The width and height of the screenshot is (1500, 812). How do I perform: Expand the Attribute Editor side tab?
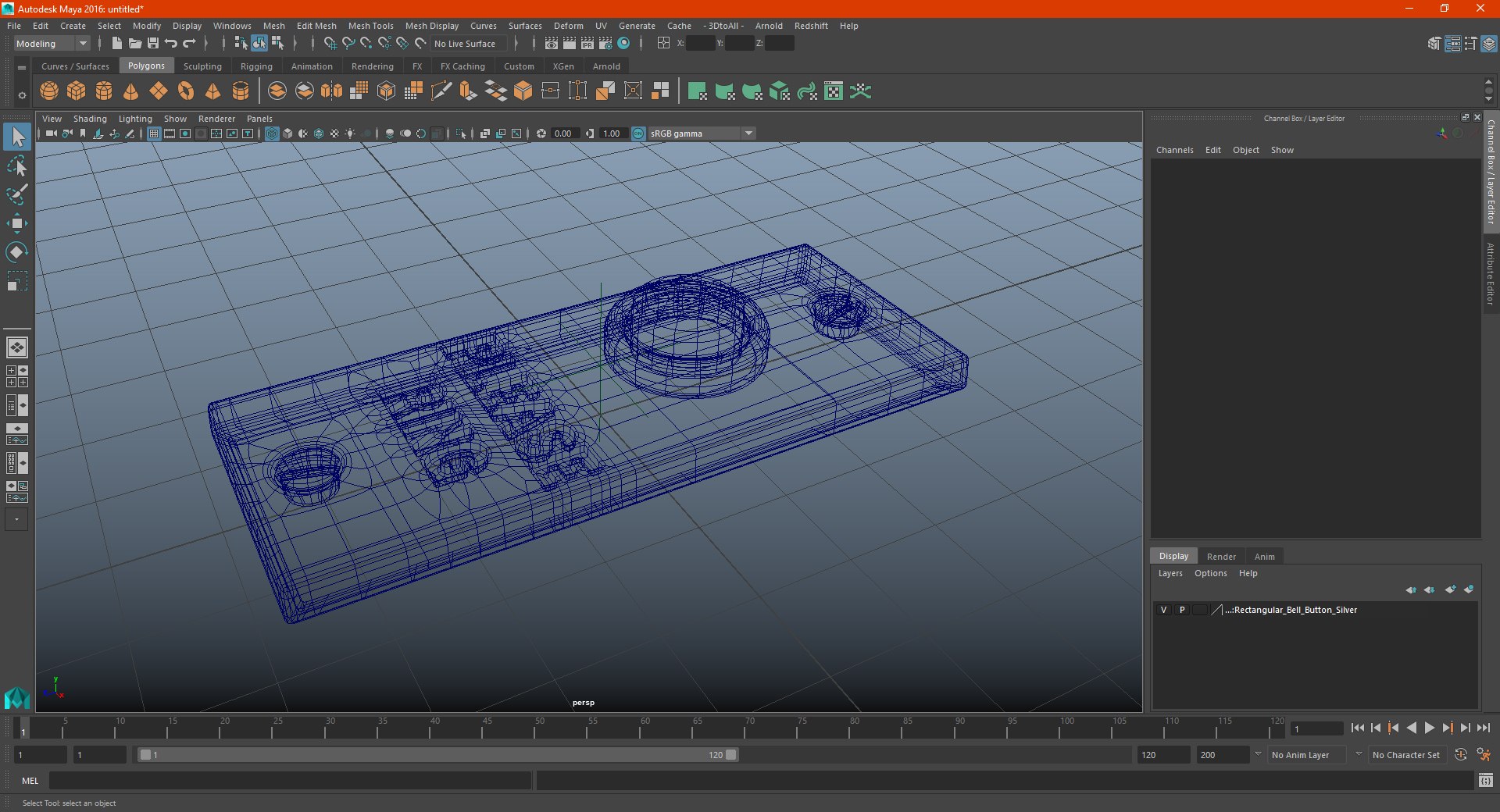point(1491,273)
